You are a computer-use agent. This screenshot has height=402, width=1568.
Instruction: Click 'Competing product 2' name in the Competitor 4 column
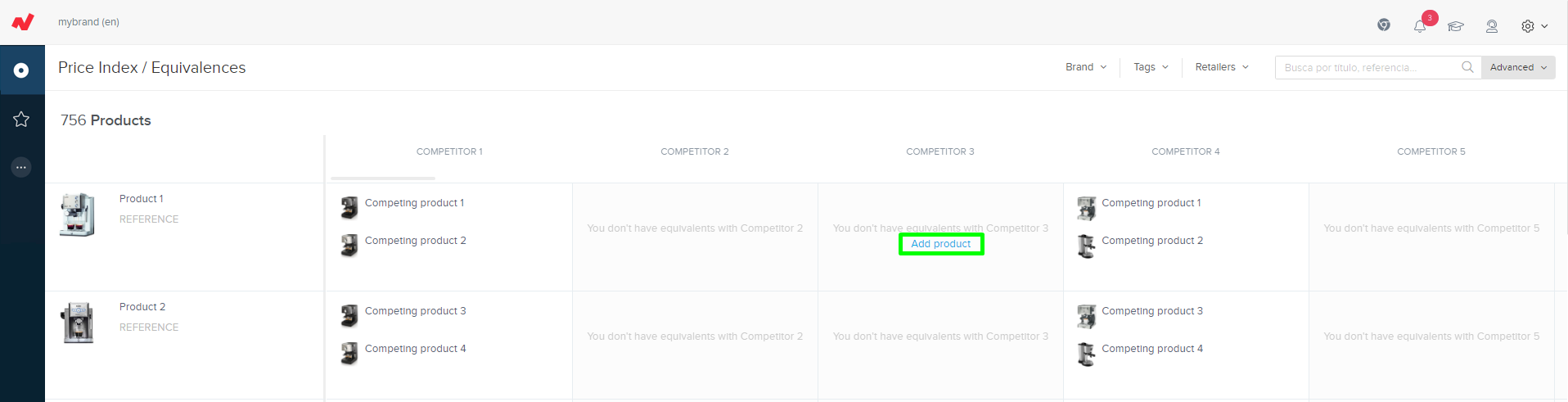(1152, 241)
